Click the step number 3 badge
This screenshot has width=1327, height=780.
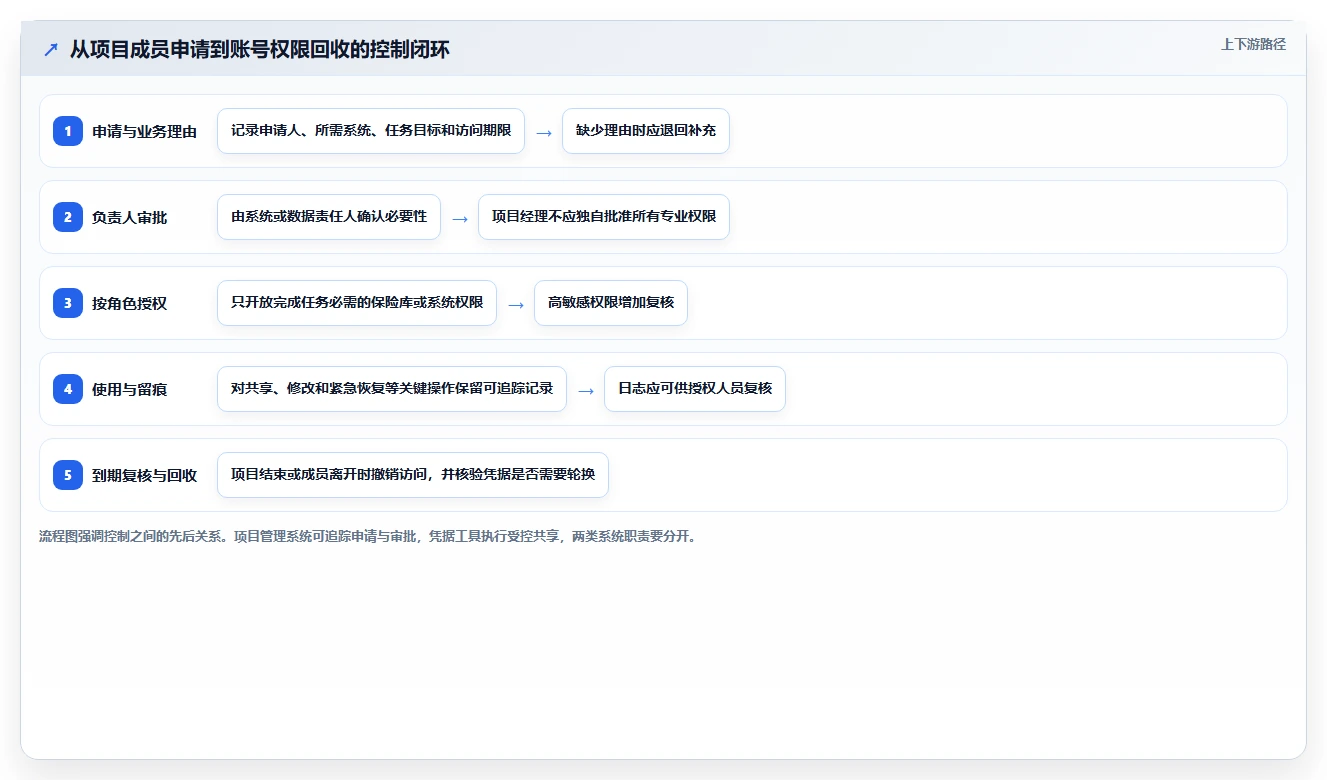click(x=68, y=303)
